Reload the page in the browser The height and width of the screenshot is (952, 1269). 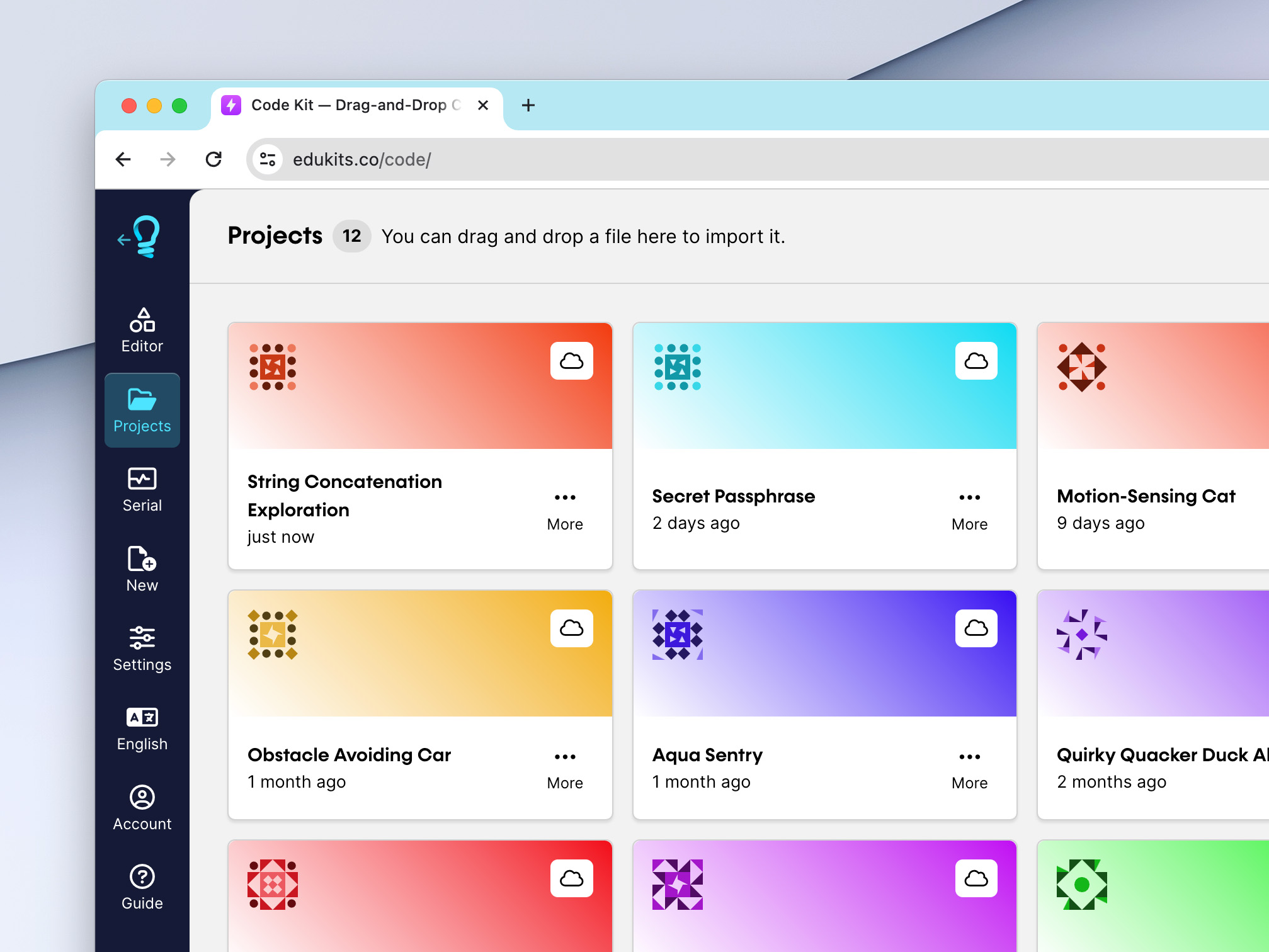[x=214, y=159]
